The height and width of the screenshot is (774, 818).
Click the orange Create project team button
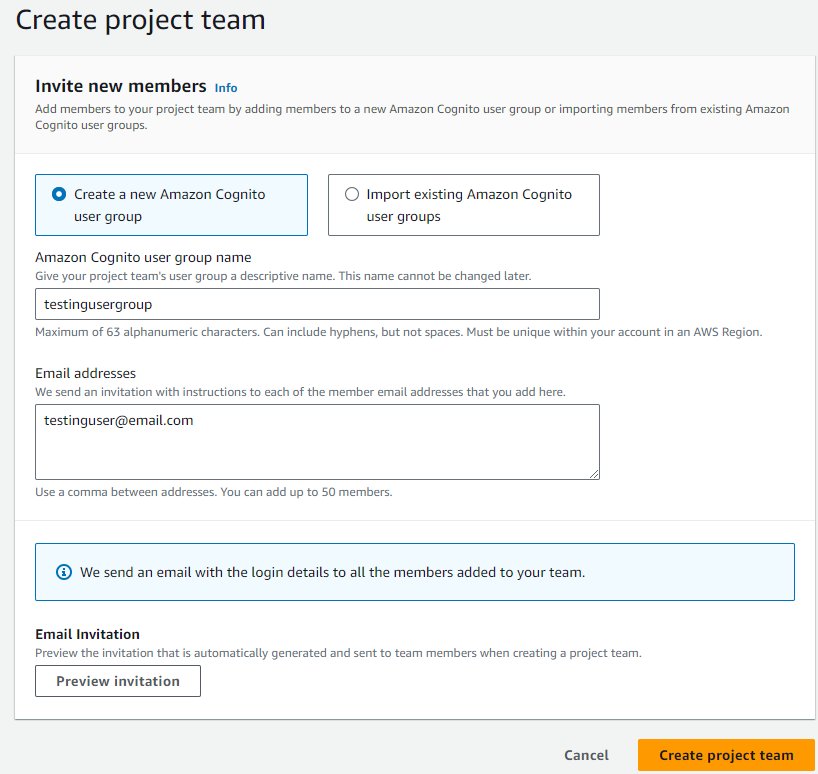tap(726, 755)
